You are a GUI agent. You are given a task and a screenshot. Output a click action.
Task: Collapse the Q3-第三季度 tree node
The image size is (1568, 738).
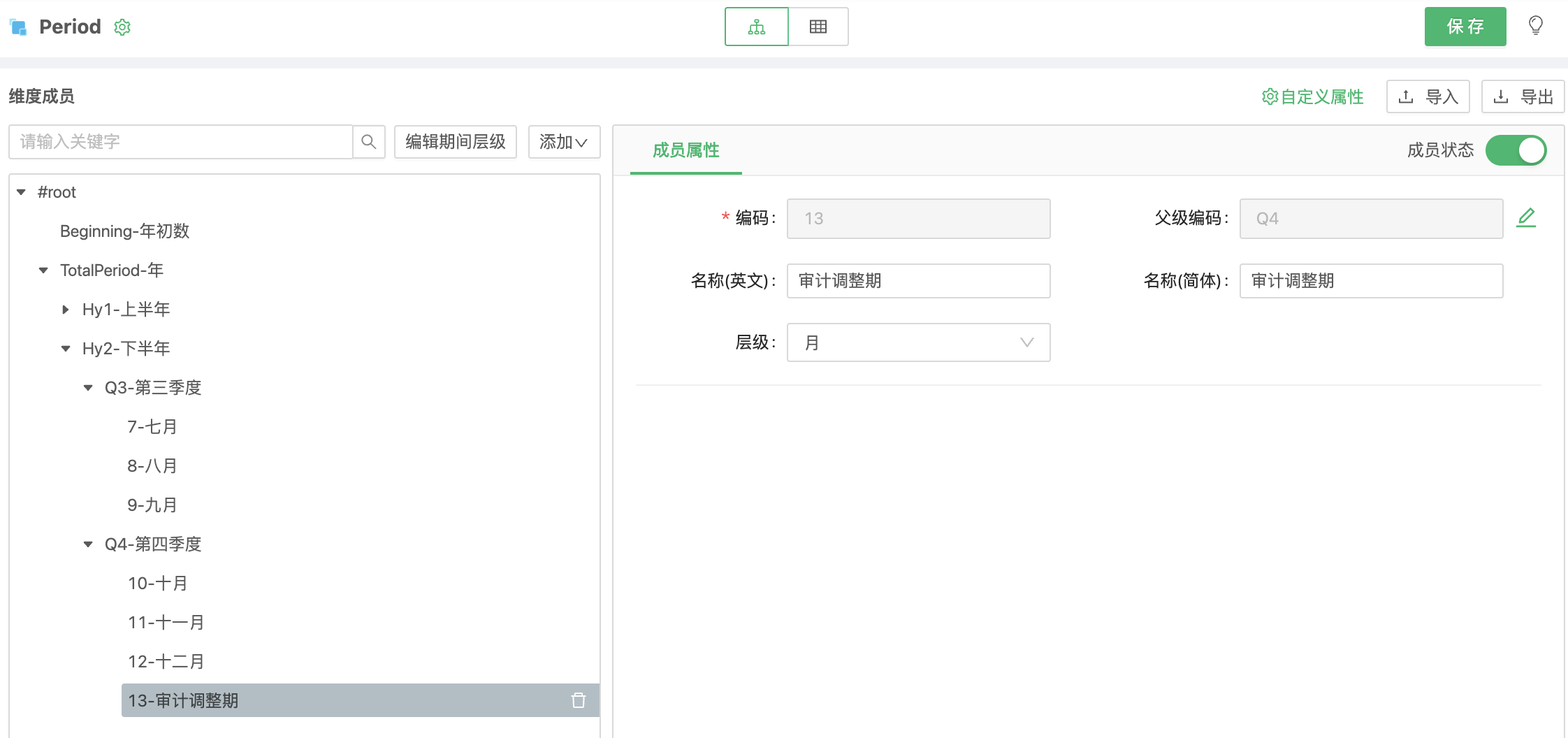click(88, 388)
